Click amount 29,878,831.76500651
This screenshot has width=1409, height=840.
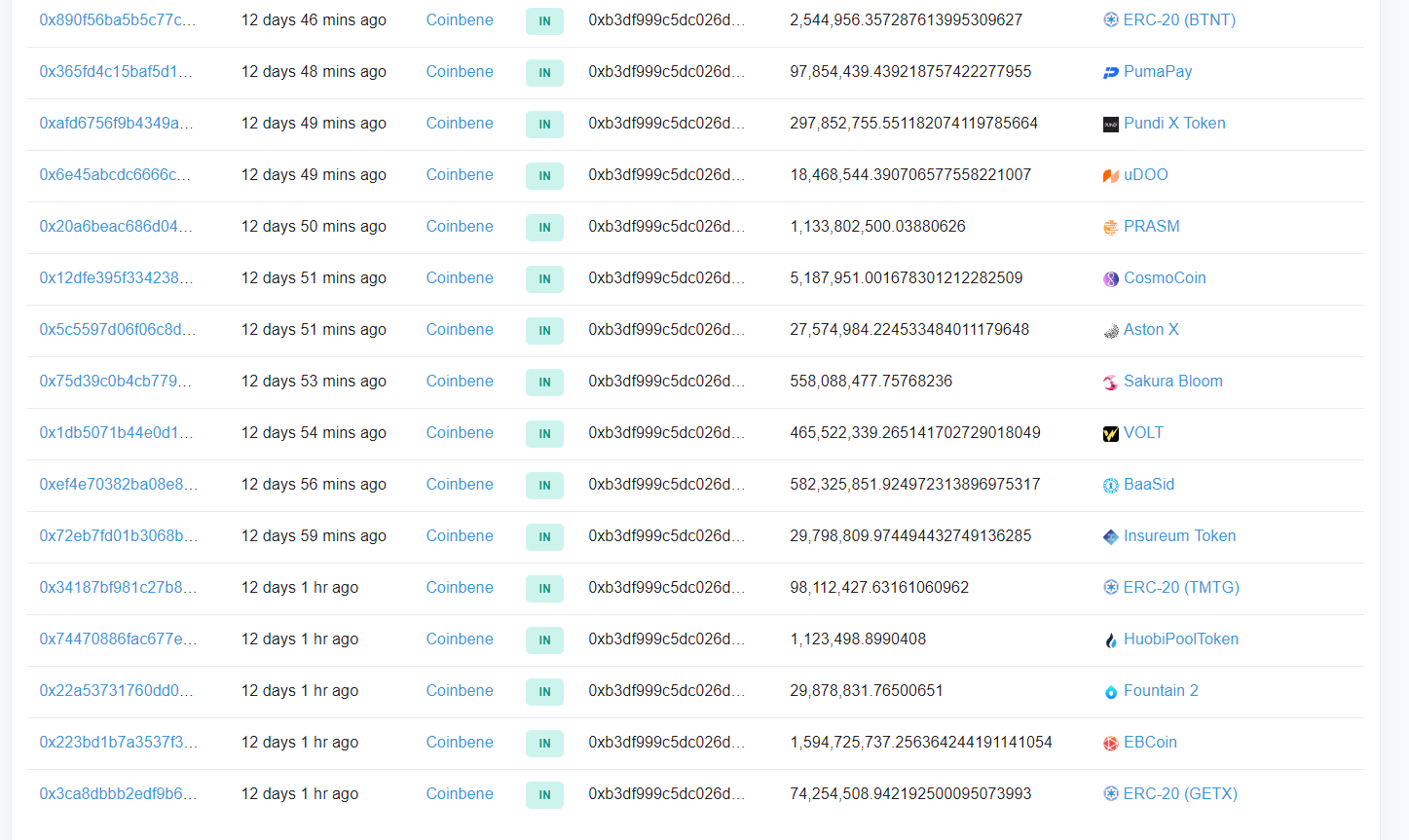click(x=867, y=690)
